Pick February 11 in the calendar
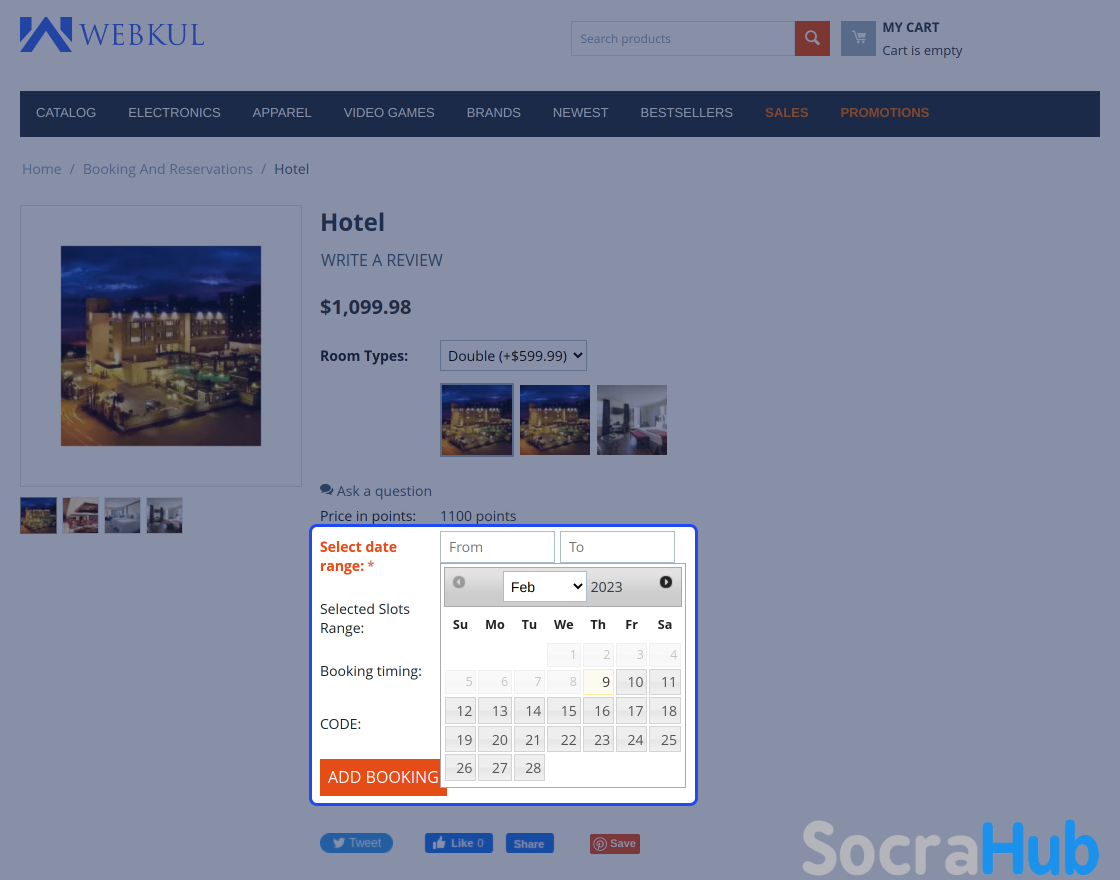This screenshot has width=1120, height=880. click(x=665, y=682)
